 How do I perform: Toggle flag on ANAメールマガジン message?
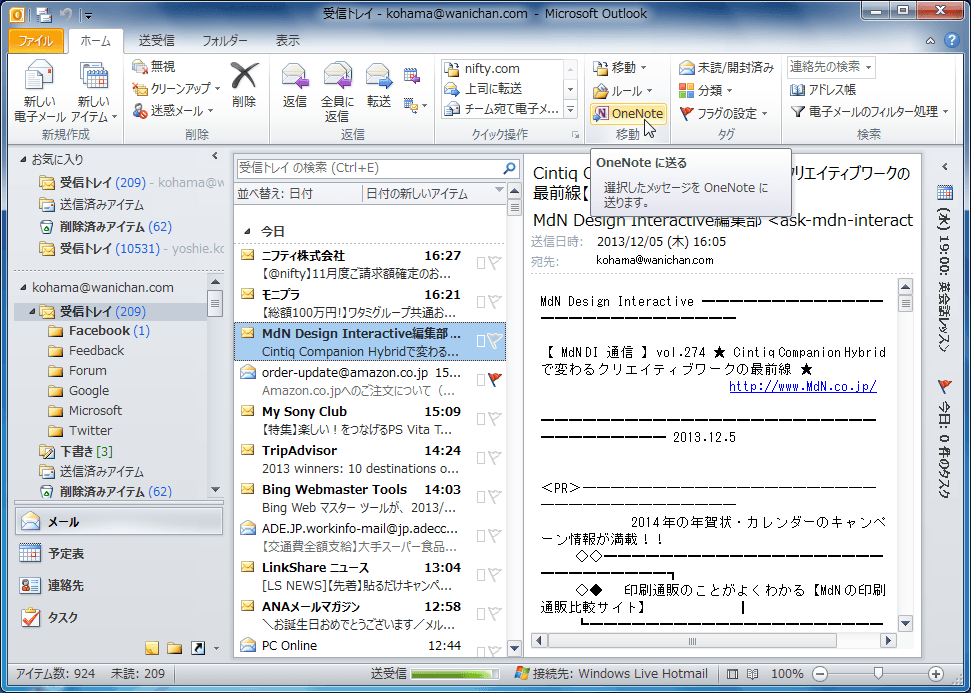(x=494, y=614)
